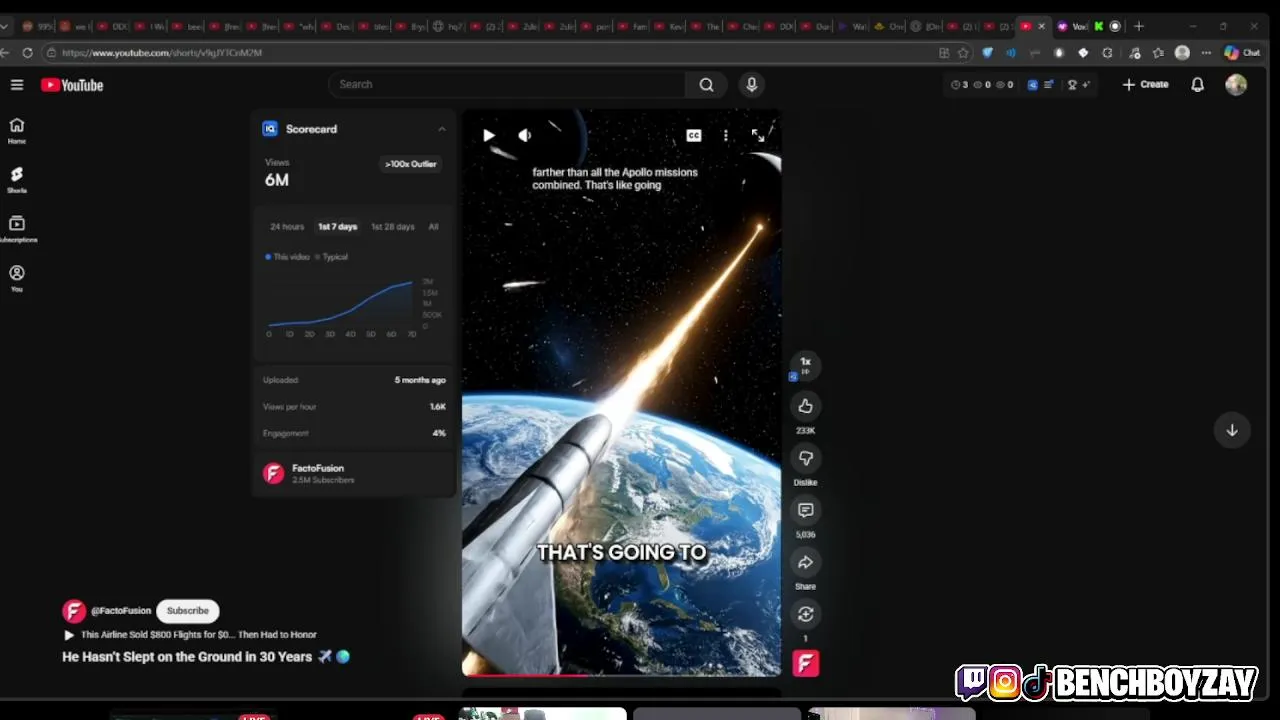This screenshot has height=720, width=1280.
Task: Go to next Short with down arrow
Action: (1232, 430)
